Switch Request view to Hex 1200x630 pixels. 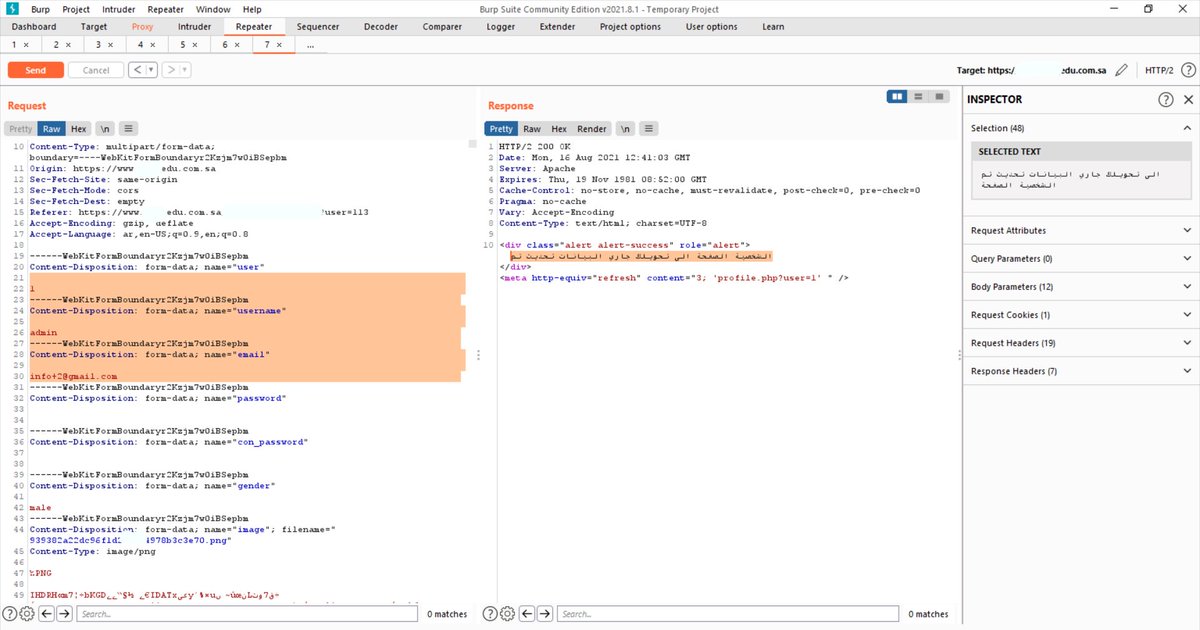(x=78, y=129)
